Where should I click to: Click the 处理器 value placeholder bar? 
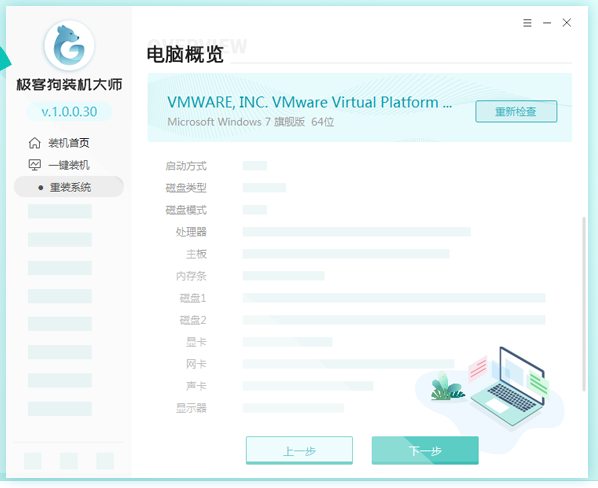click(357, 232)
